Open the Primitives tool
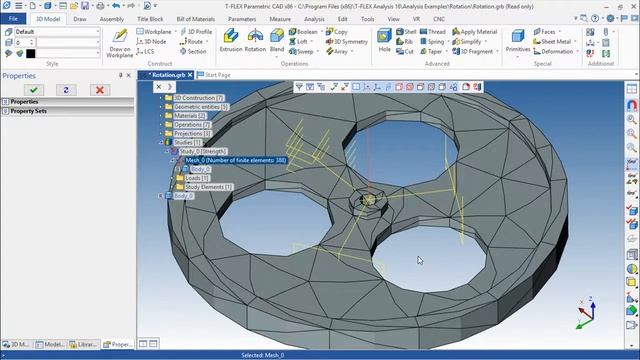This screenshot has height=360, width=640. point(518,40)
